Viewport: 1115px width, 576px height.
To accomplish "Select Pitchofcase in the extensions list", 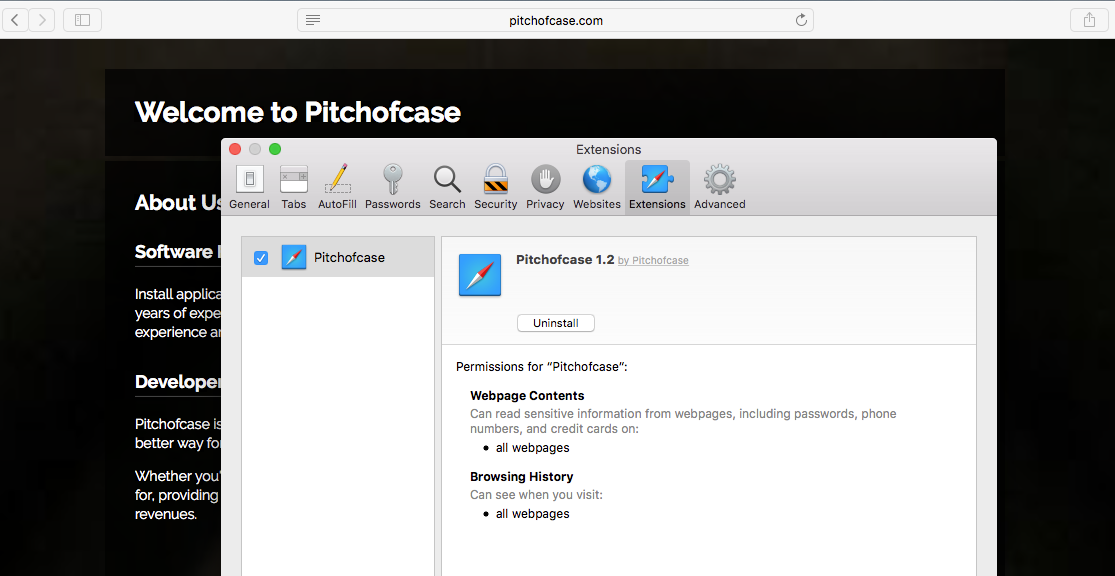I will coord(349,258).
